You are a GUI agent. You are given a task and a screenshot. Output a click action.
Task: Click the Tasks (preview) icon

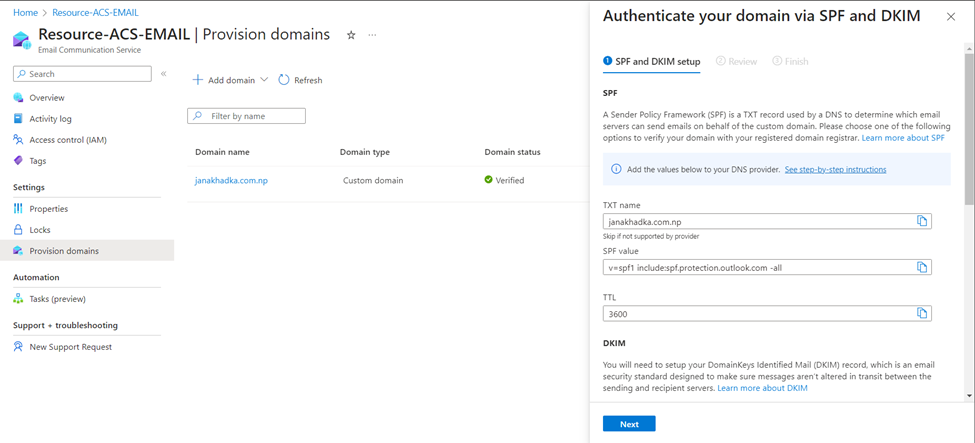tap(19, 299)
